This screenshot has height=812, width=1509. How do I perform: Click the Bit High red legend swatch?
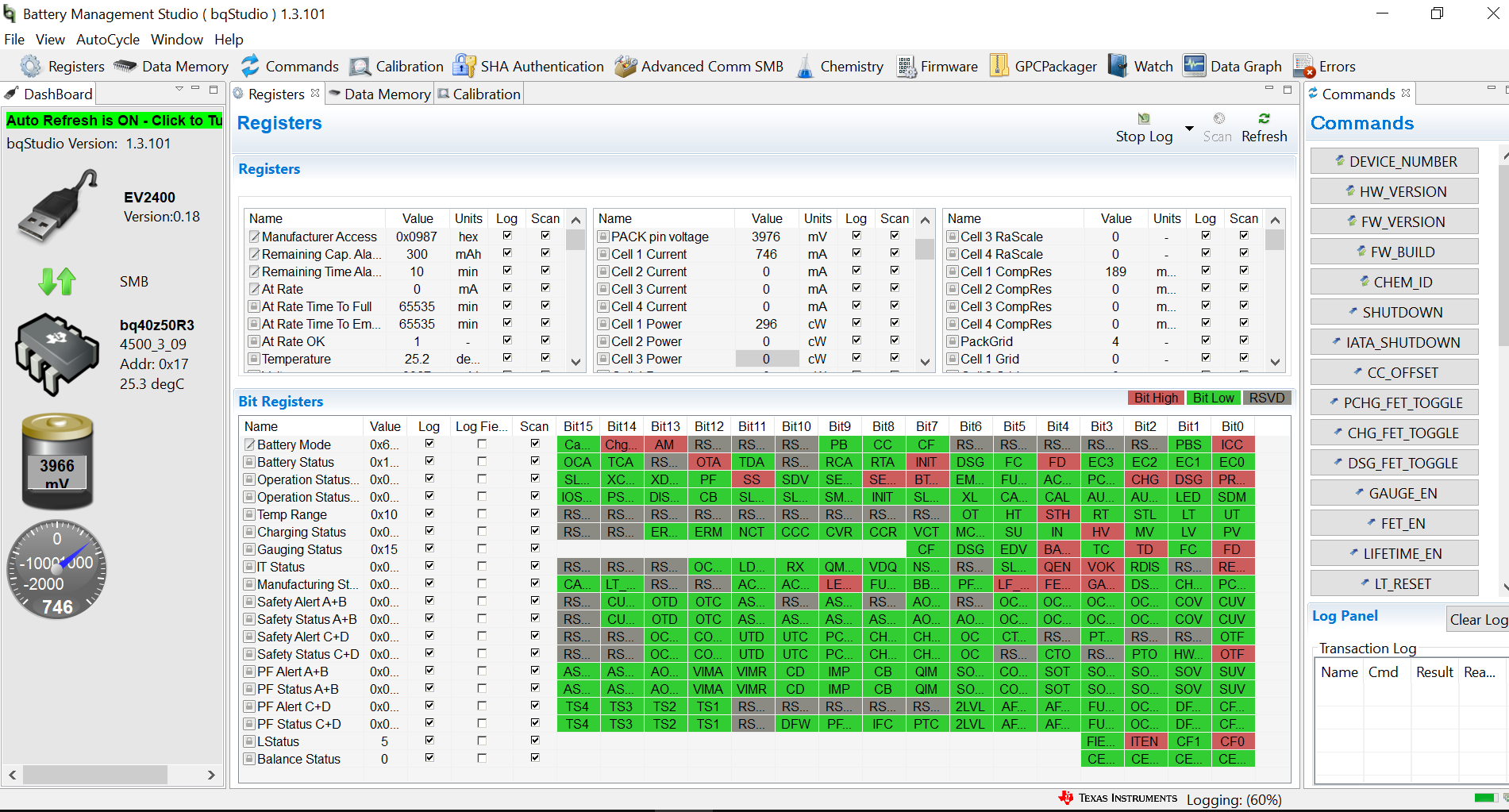click(x=1156, y=398)
